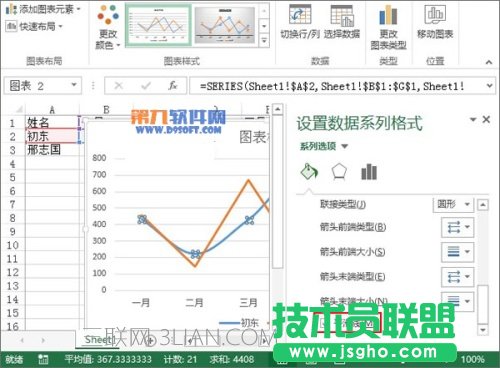The width and height of the screenshot is (500, 368).
Task: Switch to the Sheet1 tab
Action: (x=97, y=340)
